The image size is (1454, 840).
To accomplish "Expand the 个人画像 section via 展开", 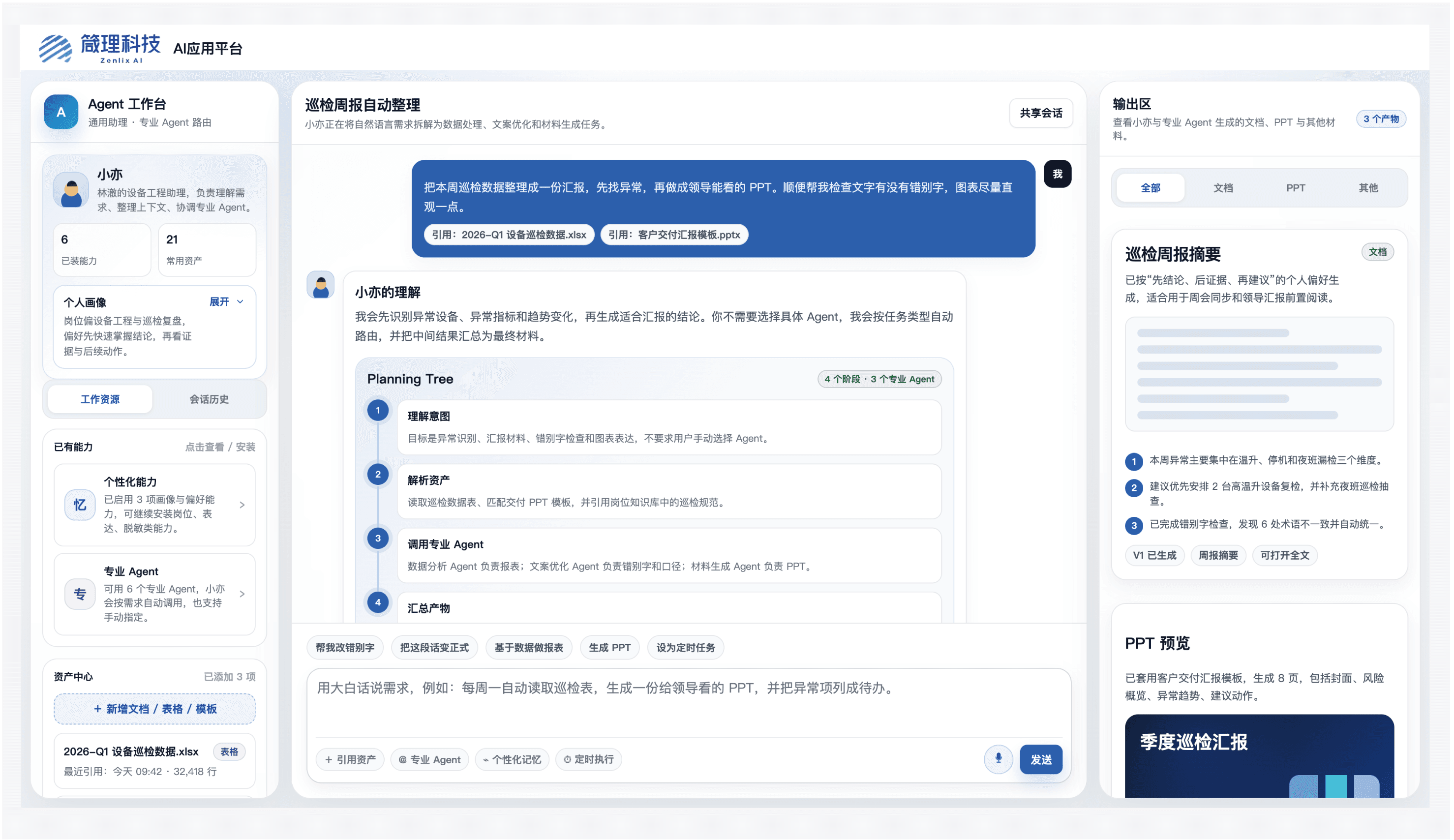I will (x=226, y=302).
